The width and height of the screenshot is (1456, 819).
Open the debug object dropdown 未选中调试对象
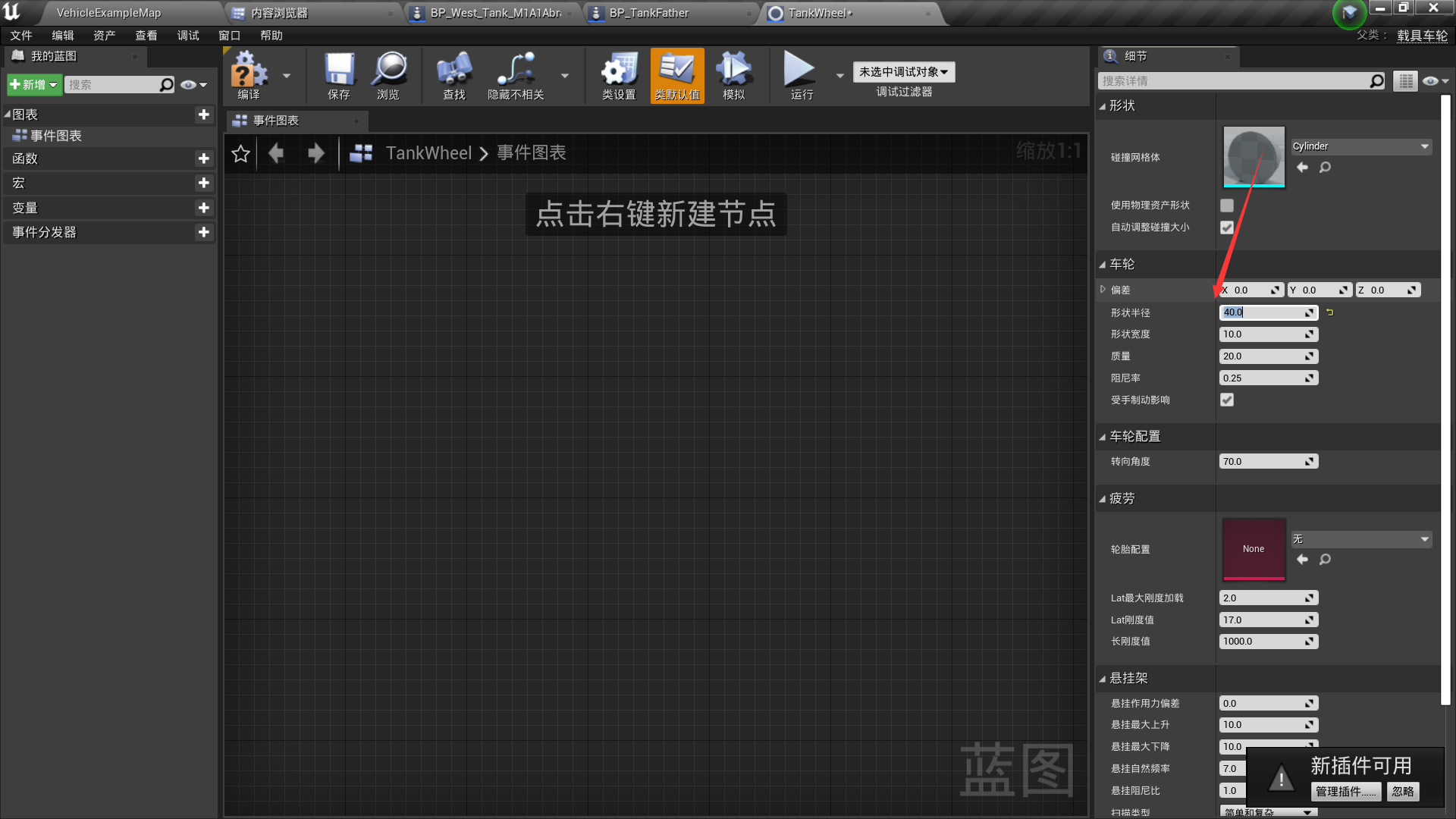[903, 72]
